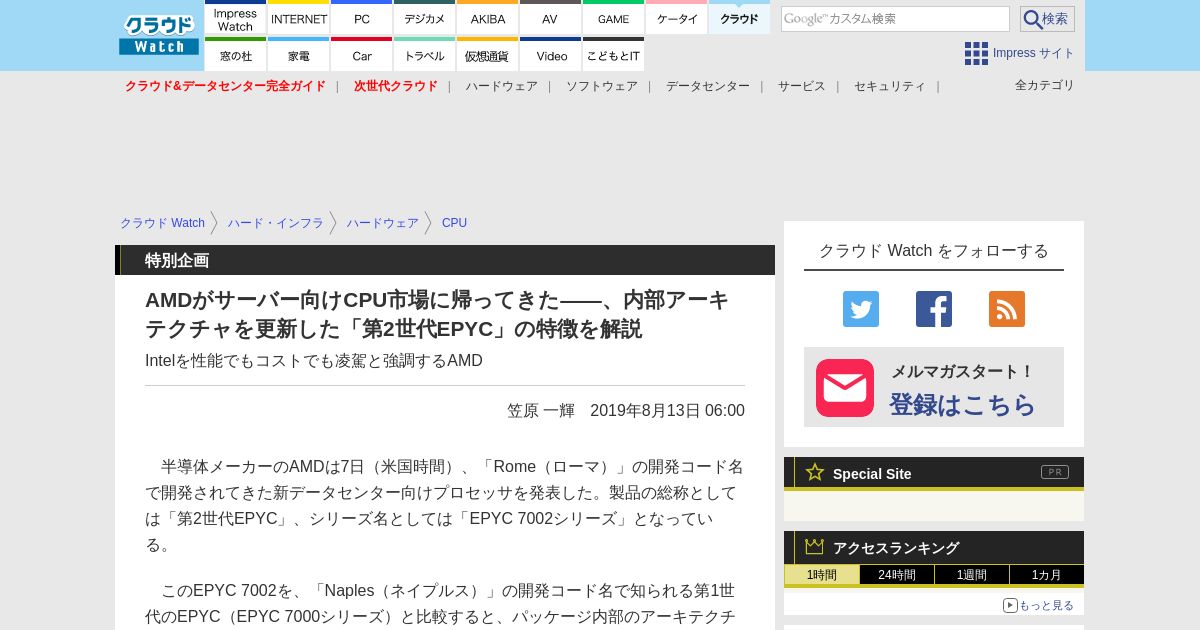1200x630 pixels.
Task: Click the author name 笠原 一輝
Action: tap(541, 410)
